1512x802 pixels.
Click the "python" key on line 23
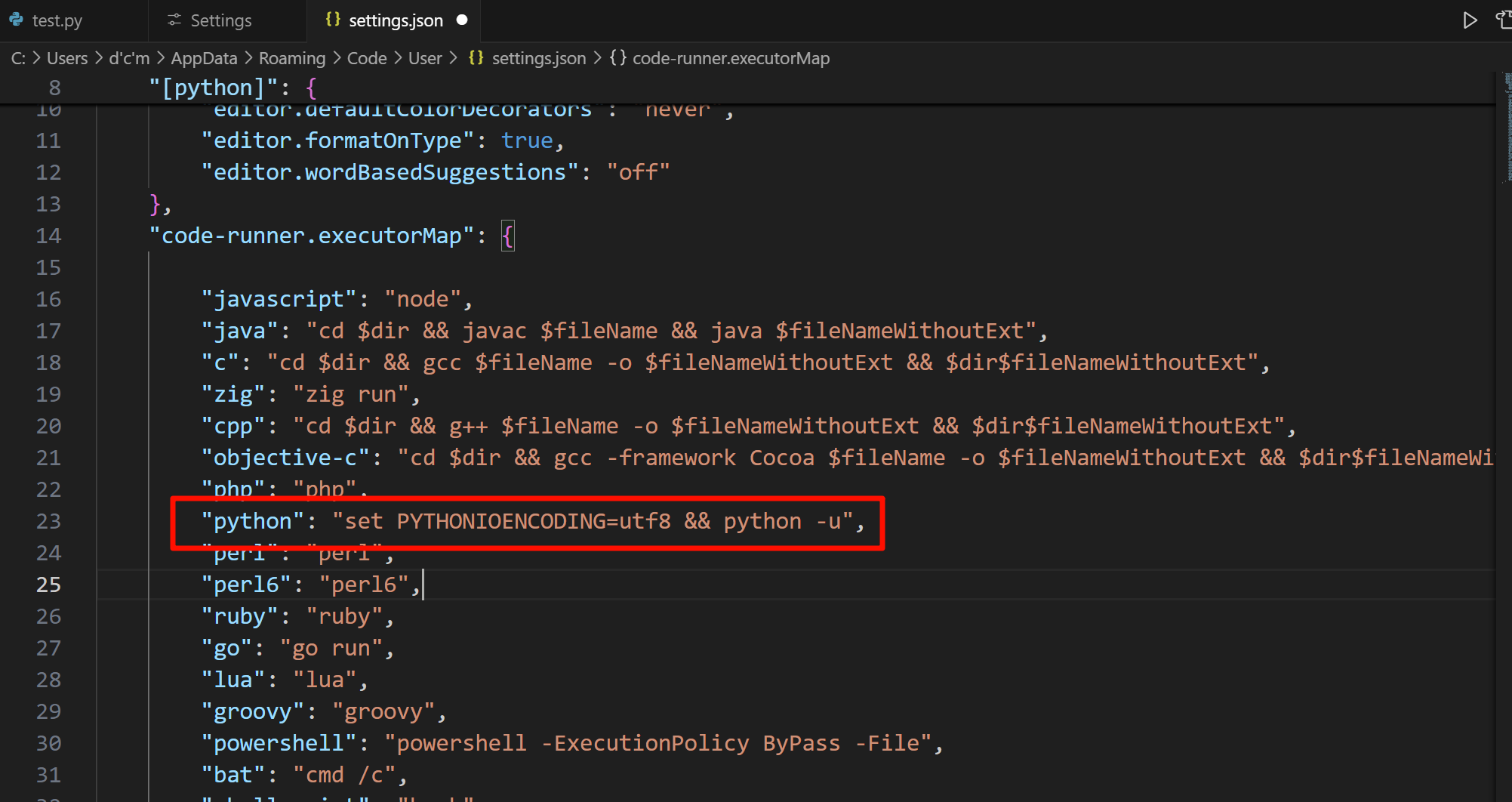pyautogui.click(x=252, y=521)
